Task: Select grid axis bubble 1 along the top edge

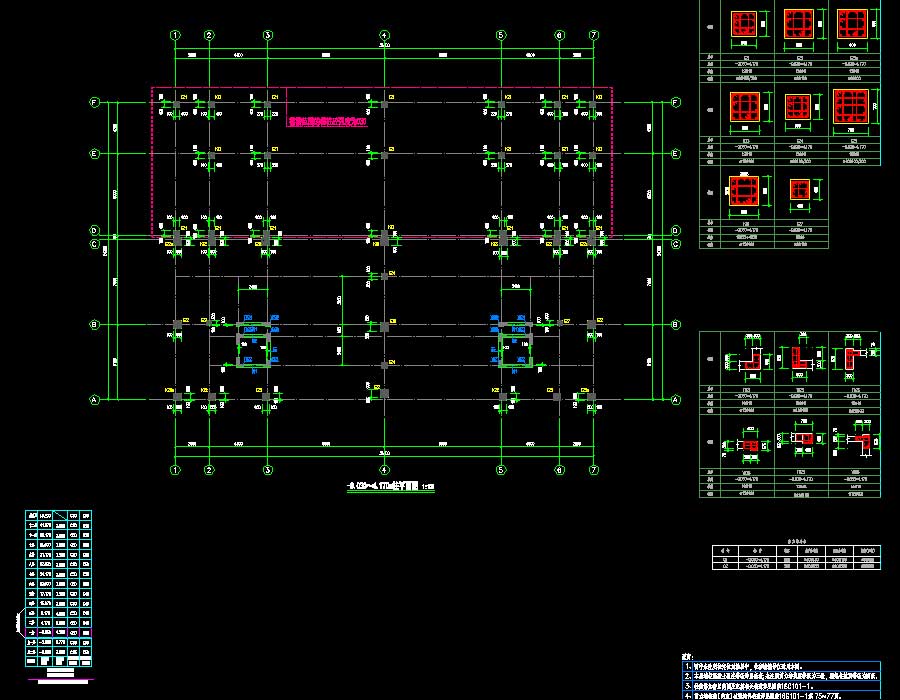Action: point(175,36)
